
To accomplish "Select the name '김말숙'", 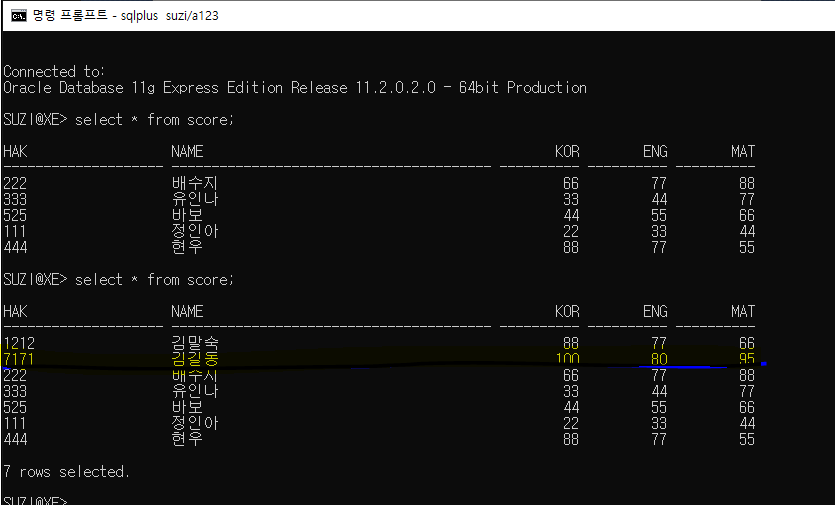I will 195,344.
